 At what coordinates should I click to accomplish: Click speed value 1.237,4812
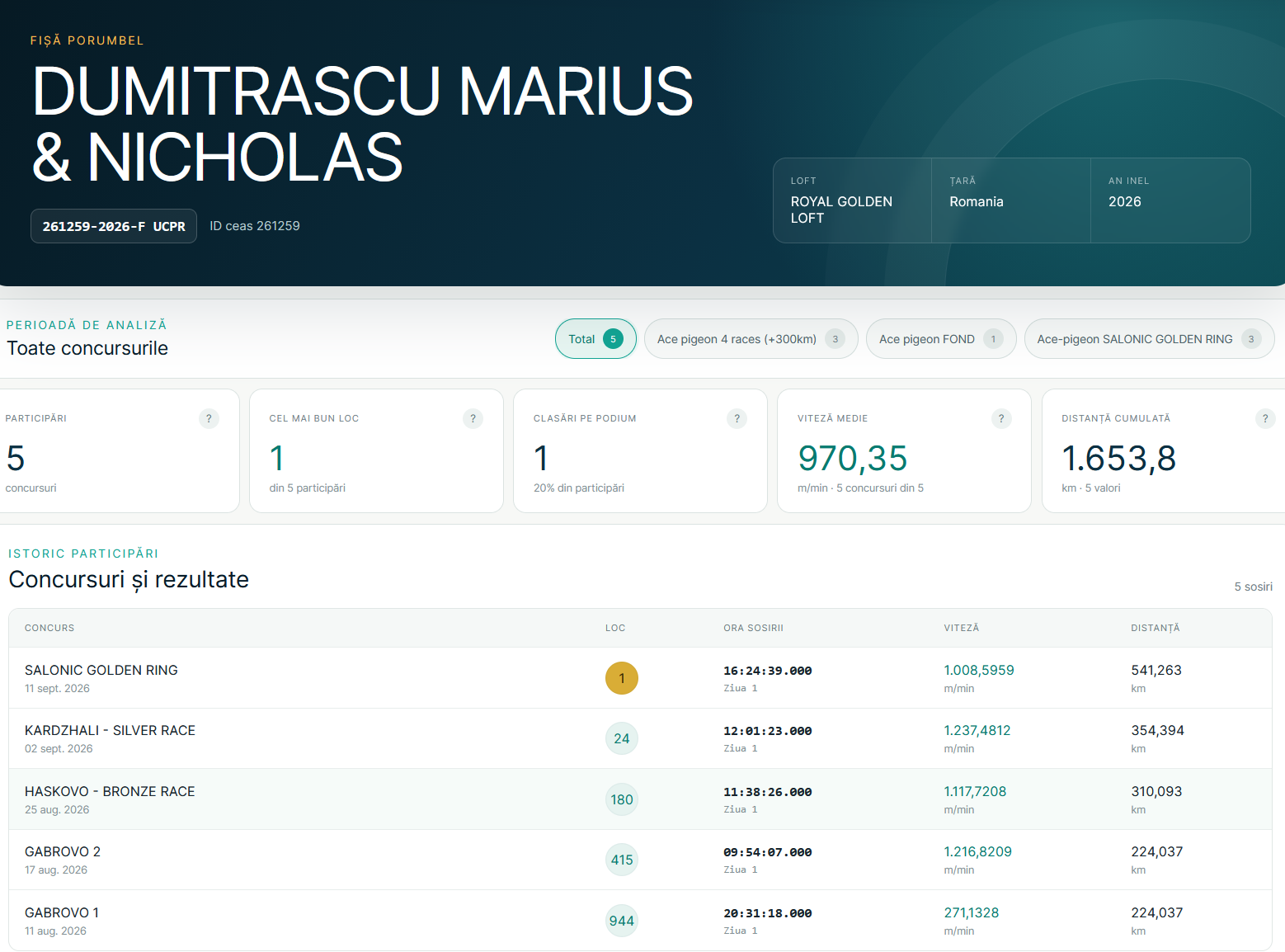tap(977, 730)
